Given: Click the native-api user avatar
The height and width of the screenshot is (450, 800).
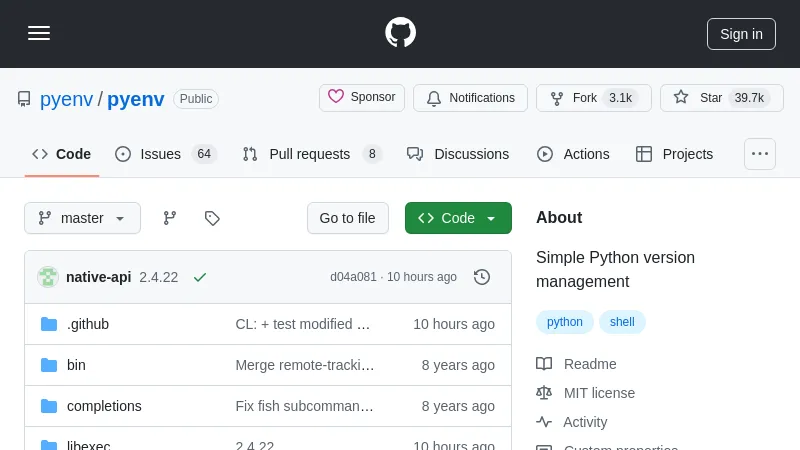Looking at the screenshot, I should 48,277.
